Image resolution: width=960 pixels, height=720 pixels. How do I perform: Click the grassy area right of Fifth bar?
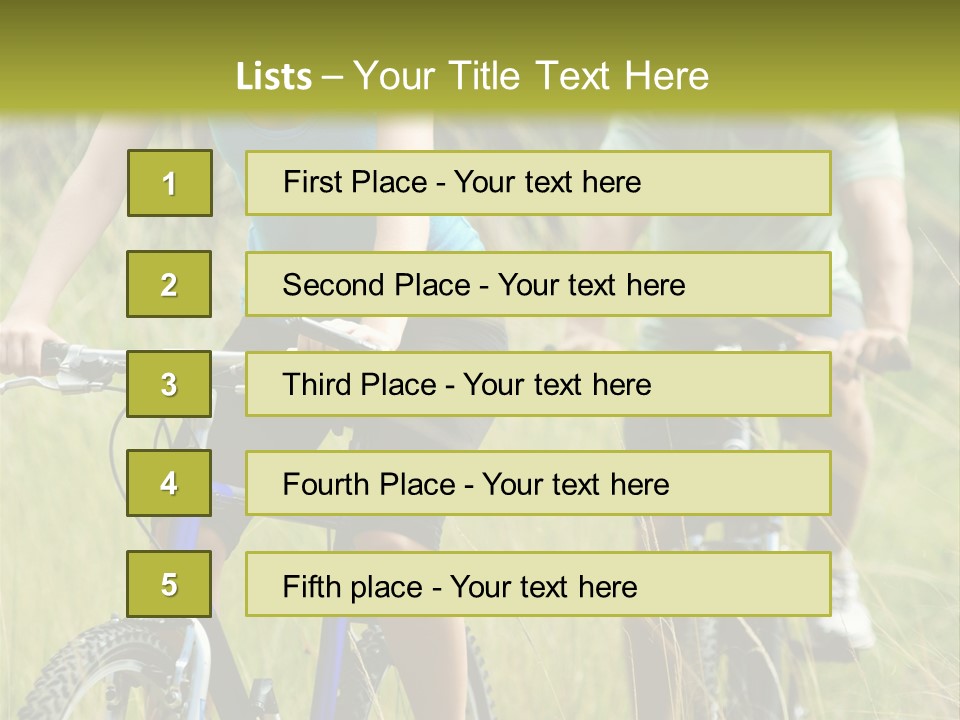point(895,585)
